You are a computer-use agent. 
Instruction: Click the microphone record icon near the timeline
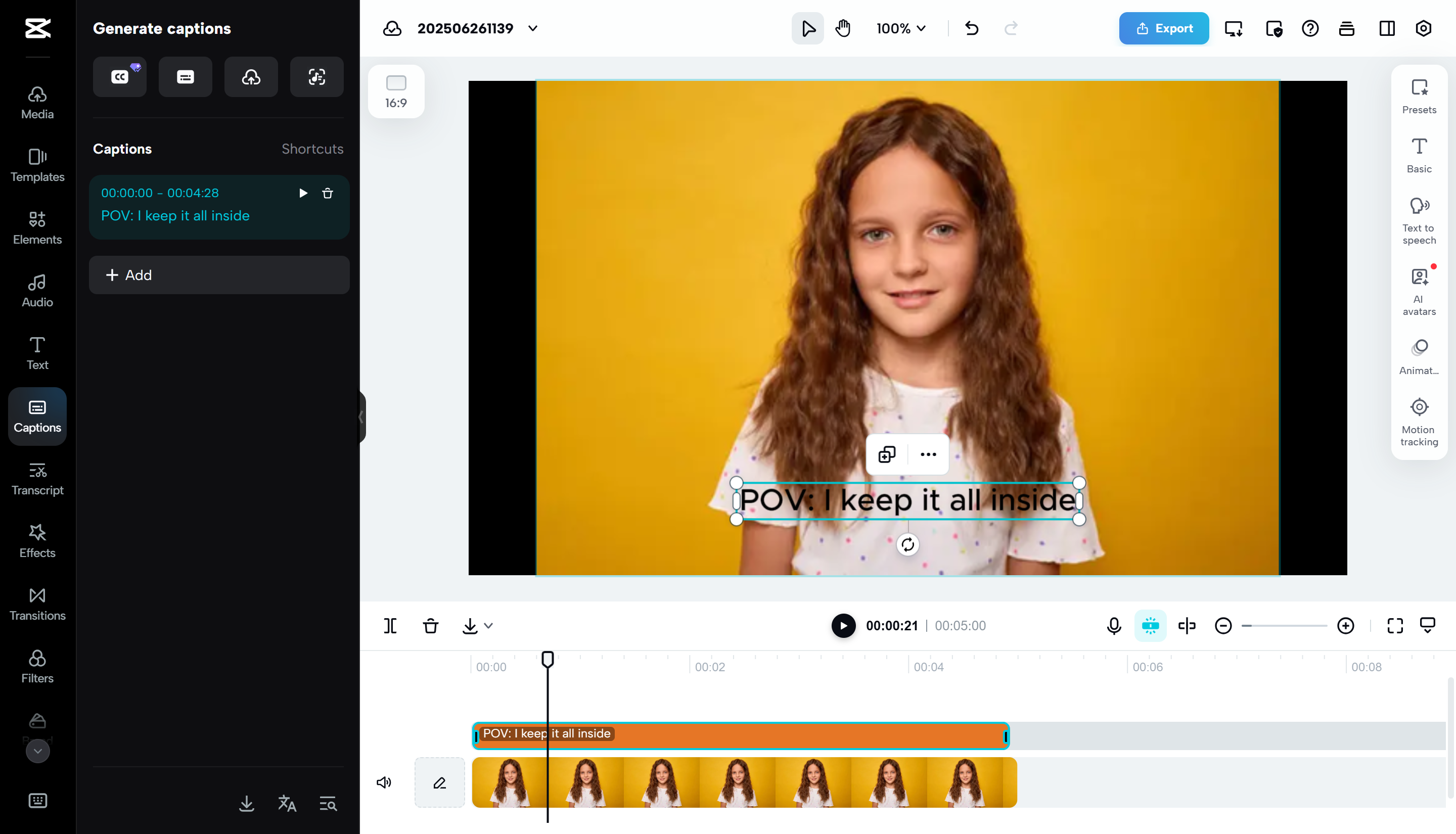tap(1113, 626)
